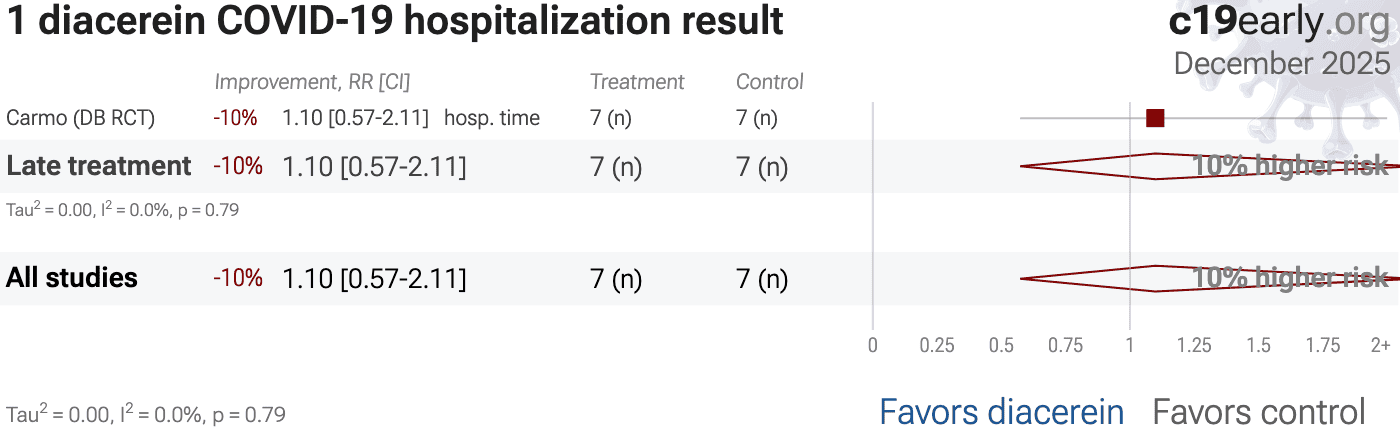This screenshot has height=429, width=1400.
Task: Click the Treatment column header
Action: click(637, 82)
